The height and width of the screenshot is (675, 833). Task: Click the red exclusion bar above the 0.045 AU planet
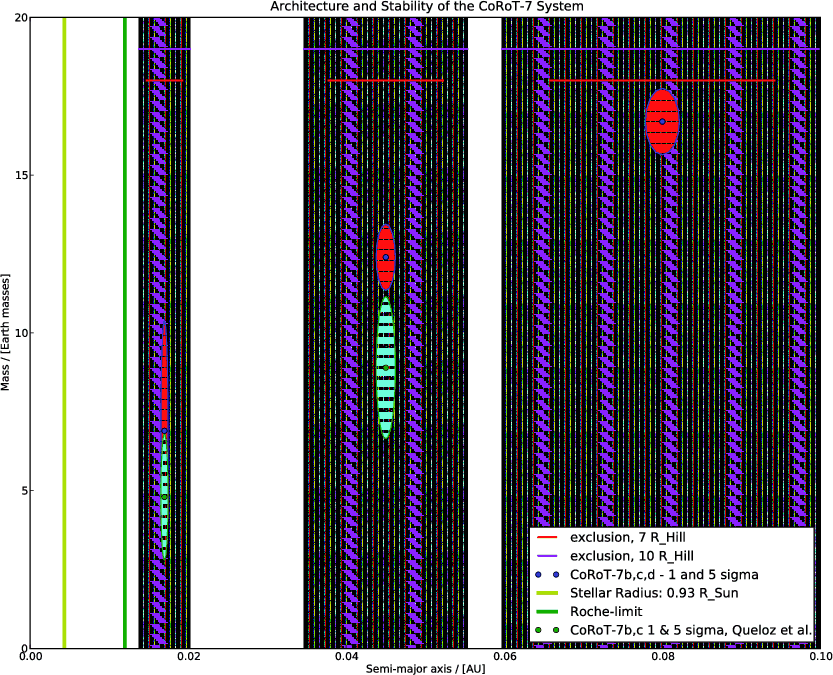(x=386, y=81)
